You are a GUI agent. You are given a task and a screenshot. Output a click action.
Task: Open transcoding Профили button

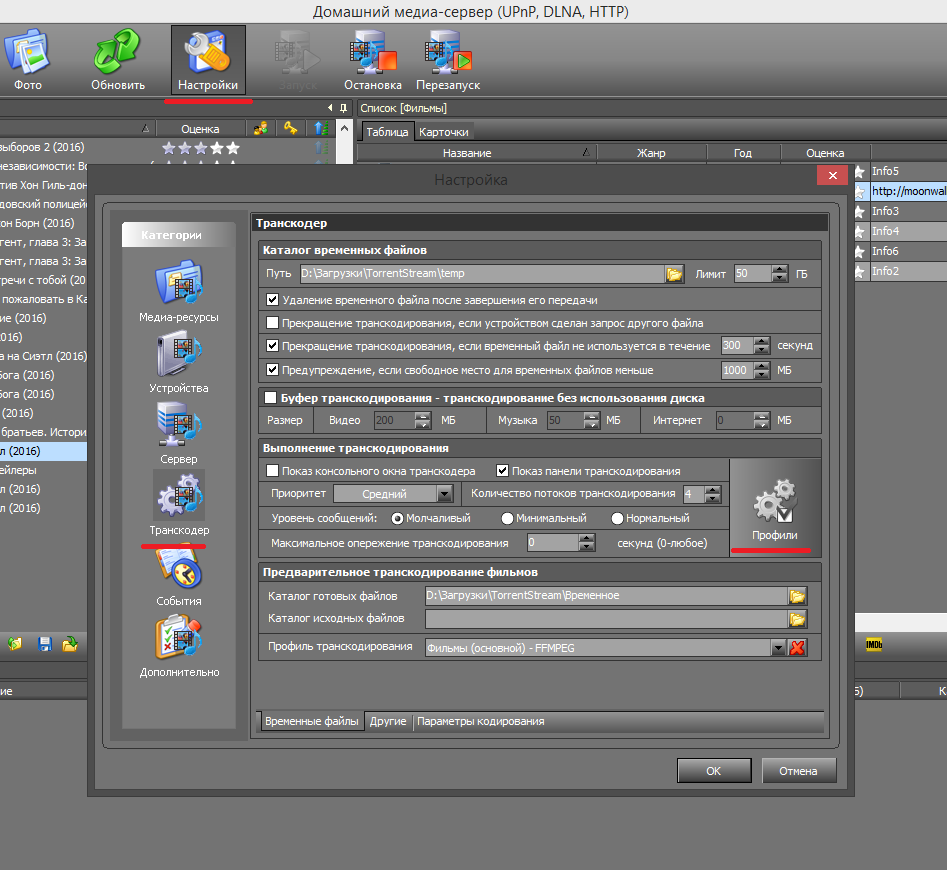point(775,505)
